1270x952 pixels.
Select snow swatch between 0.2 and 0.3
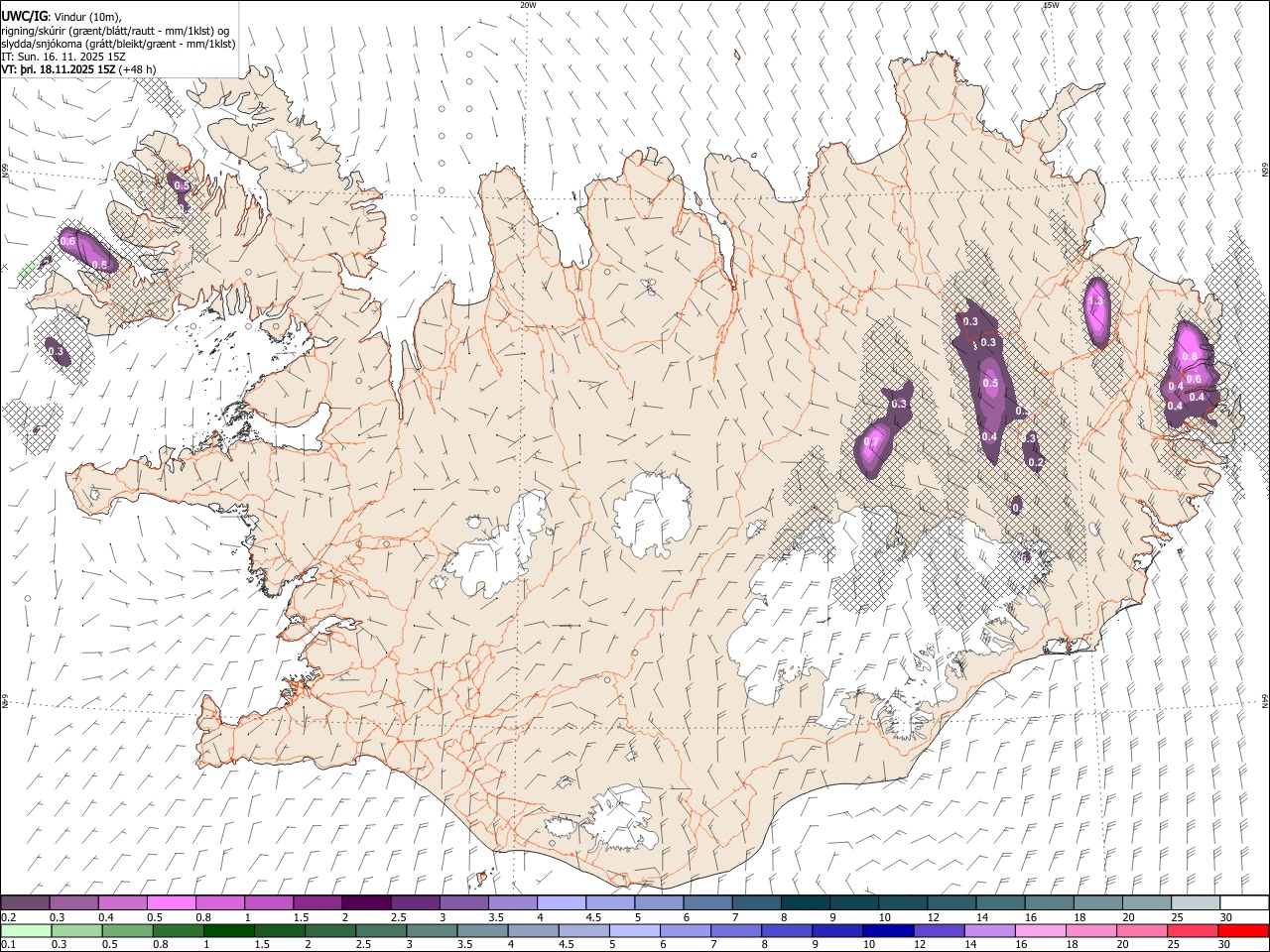click(25, 902)
